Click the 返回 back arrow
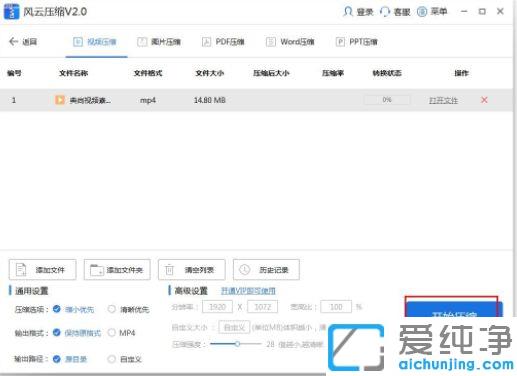 pos(13,41)
